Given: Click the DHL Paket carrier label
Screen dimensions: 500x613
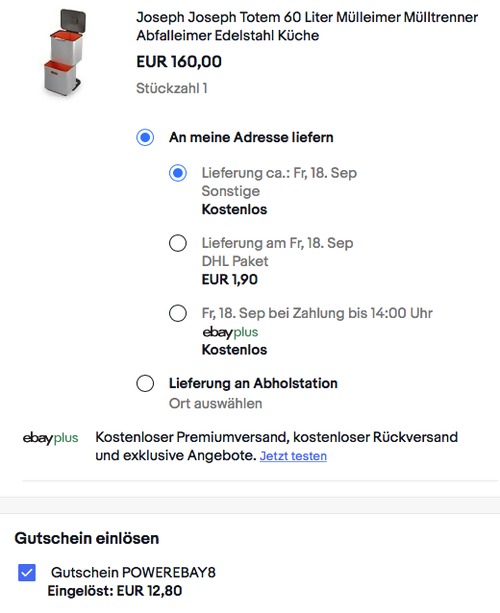Looking at the screenshot, I should point(235,261).
